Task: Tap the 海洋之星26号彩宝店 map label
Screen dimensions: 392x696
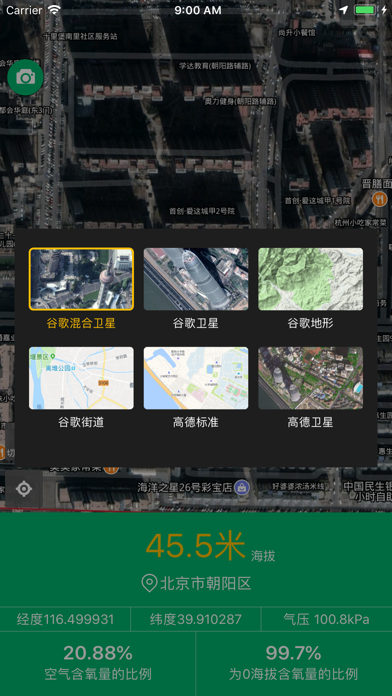Action: [185, 487]
